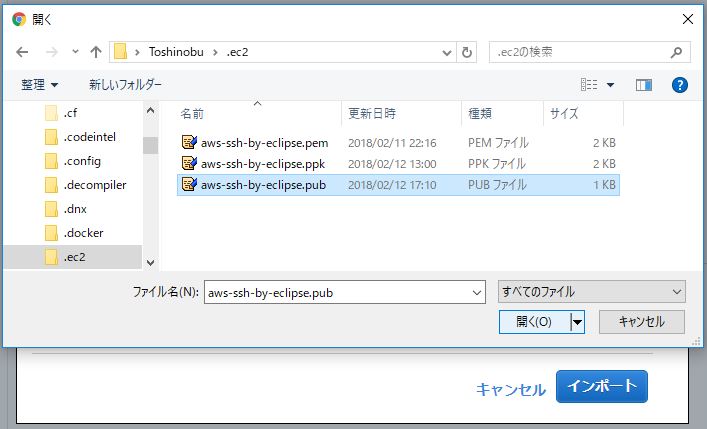Click into the ファイル名 text field

(337, 292)
